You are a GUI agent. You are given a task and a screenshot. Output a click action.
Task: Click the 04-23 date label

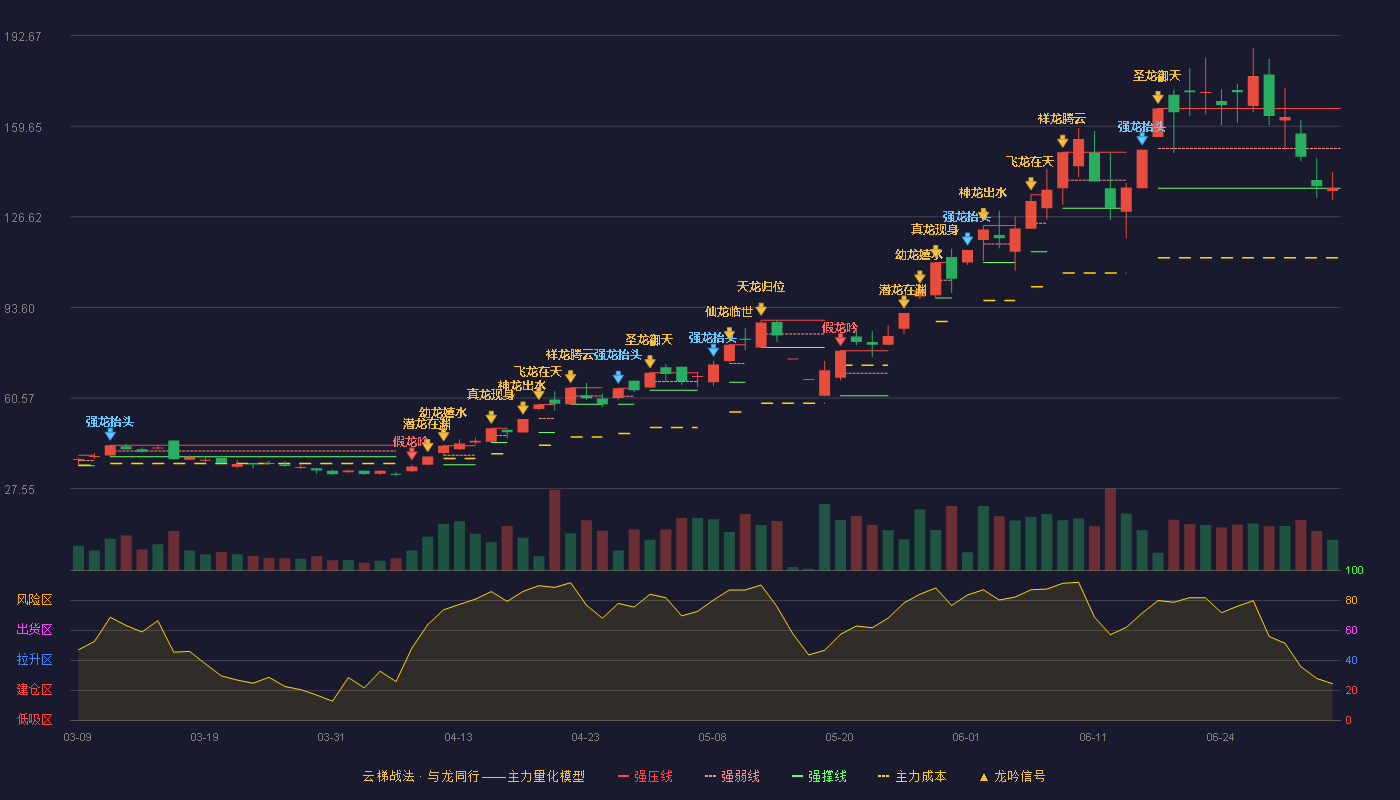[x=586, y=737]
